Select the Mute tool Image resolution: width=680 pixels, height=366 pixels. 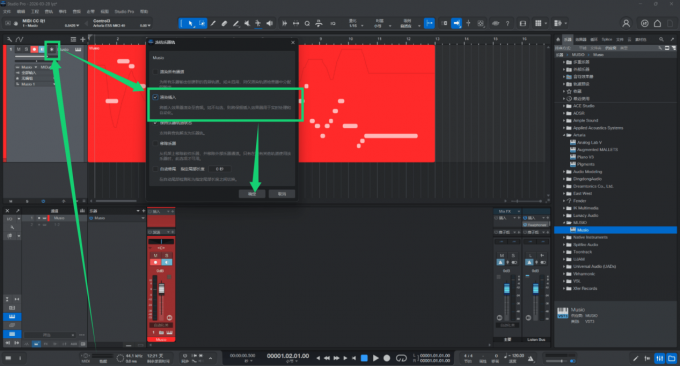247,23
